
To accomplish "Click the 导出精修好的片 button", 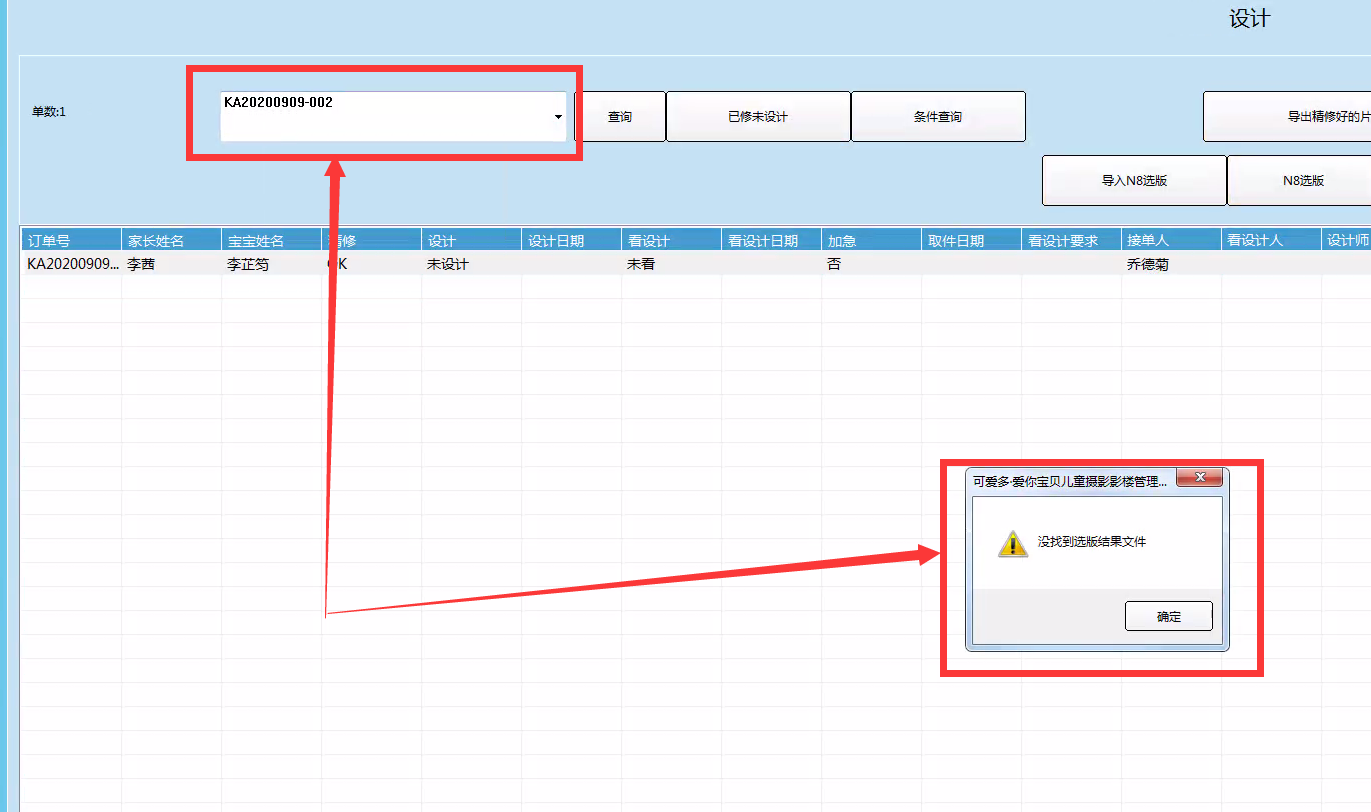I will (1287, 117).
